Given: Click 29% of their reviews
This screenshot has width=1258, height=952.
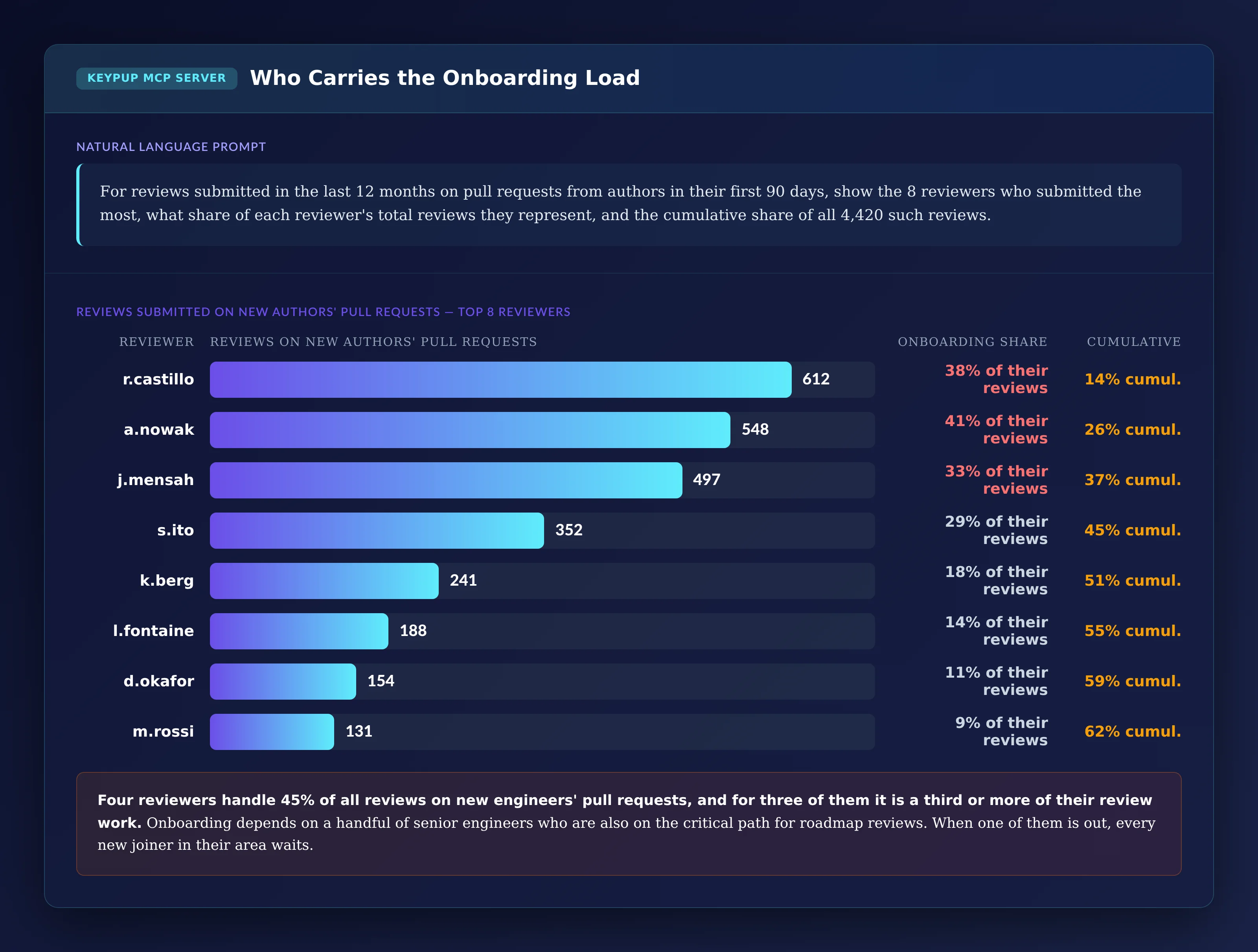Looking at the screenshot, I should [997, 530].
